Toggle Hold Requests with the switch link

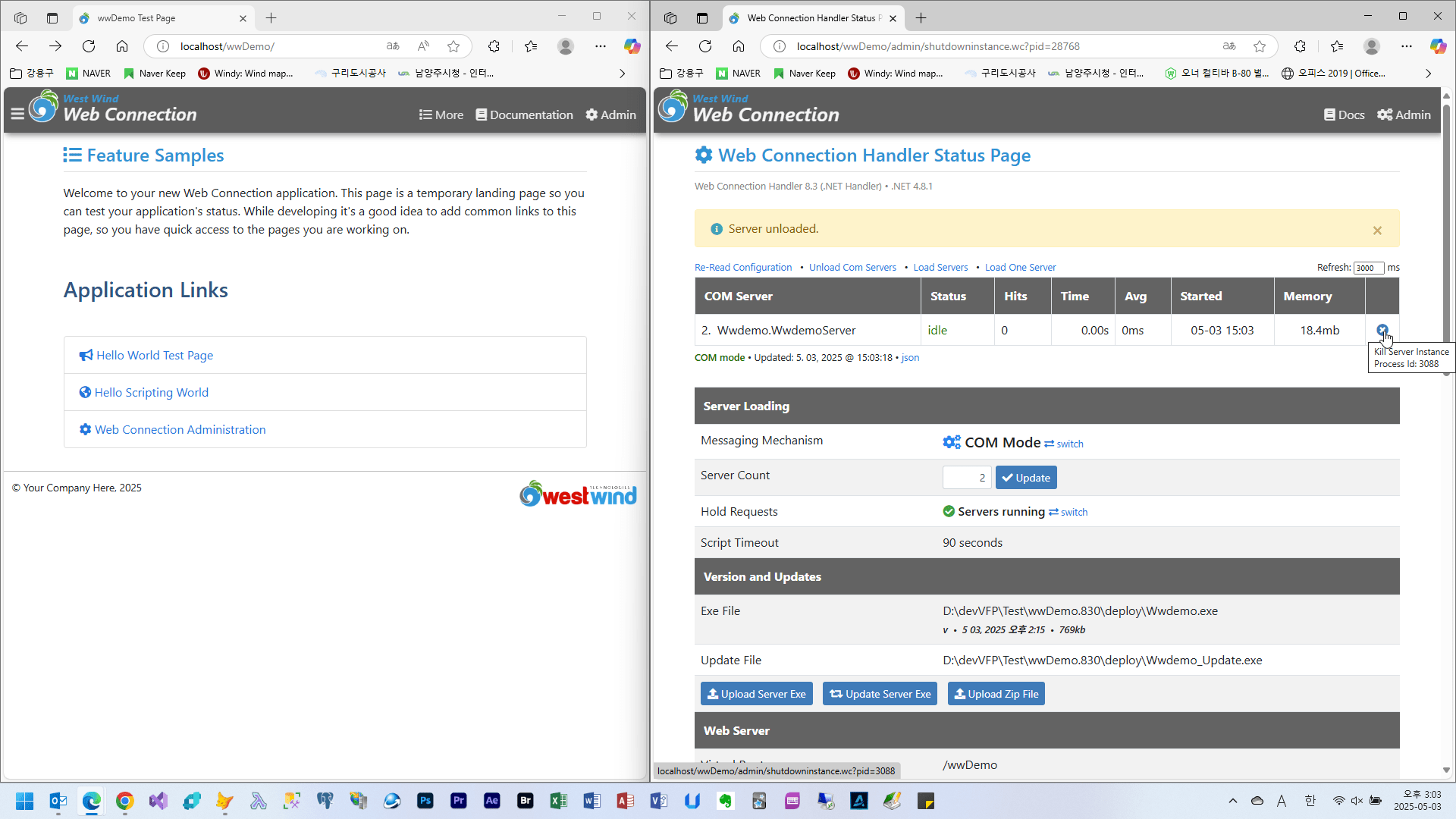coord(1068,512)
